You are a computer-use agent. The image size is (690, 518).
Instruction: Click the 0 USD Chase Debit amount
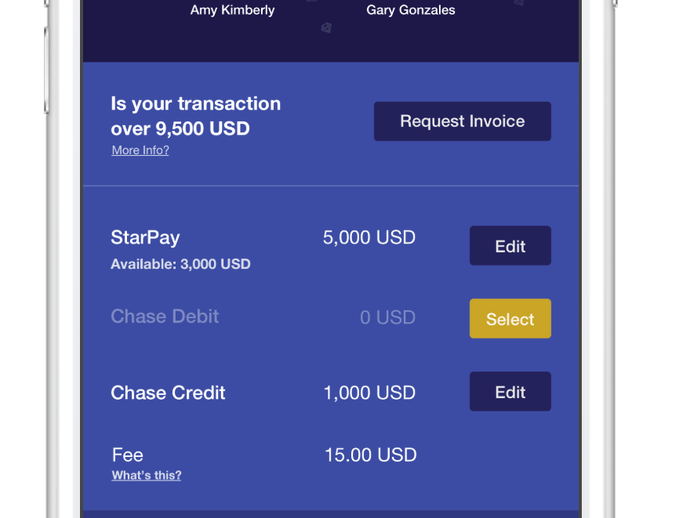(x=387, y=318)
